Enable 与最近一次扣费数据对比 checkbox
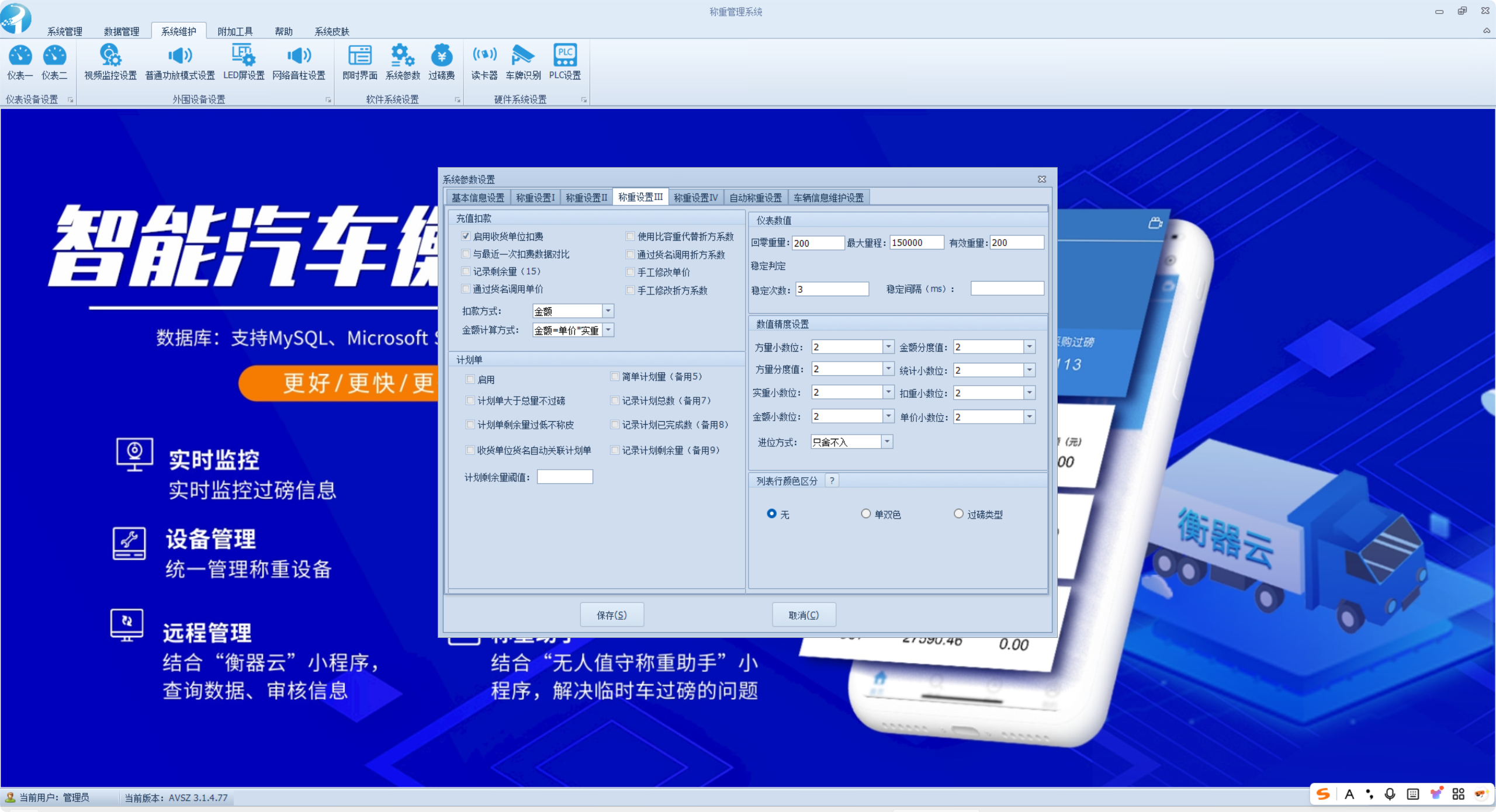The height and width of the screenshot is (812, 1496). [x=466, y=254]
